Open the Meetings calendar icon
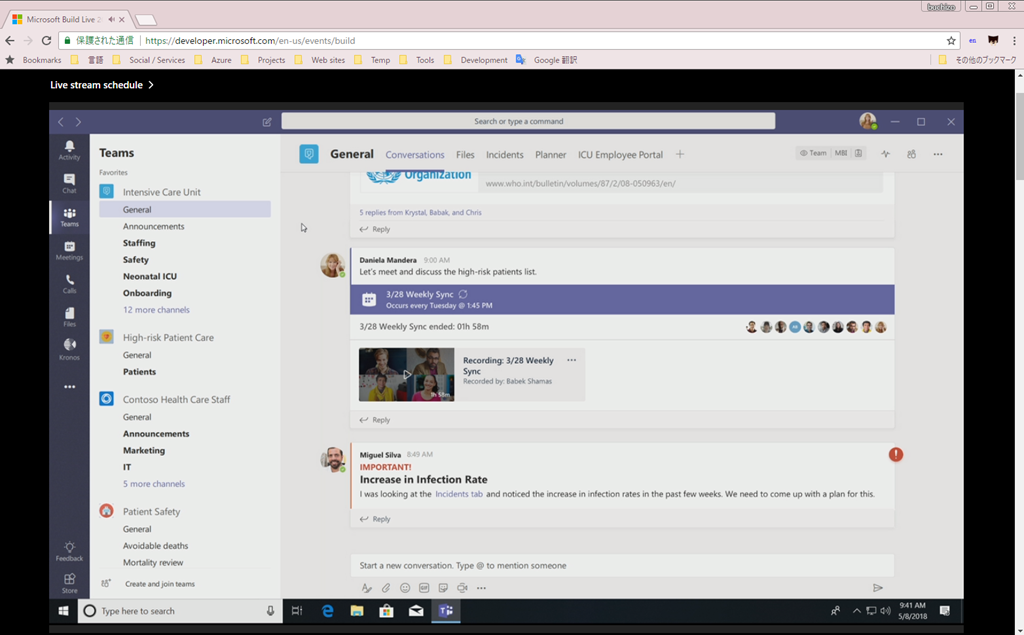This screenshot has height=635, width=1024. 69,250
